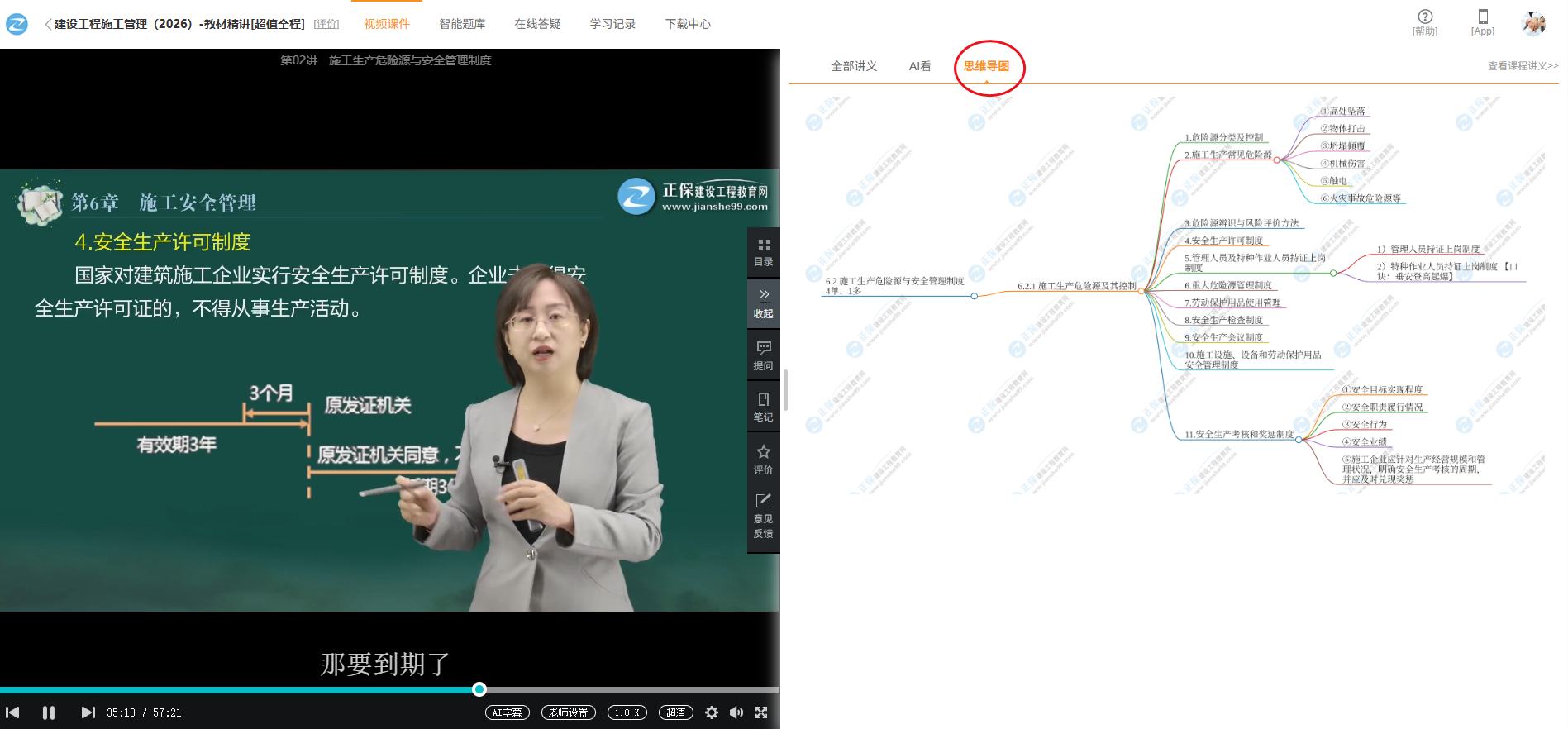Viewport: 1568px width, 729px height.
Task: Enter fullscreen video mode
Action: click(x=761, y=712)
